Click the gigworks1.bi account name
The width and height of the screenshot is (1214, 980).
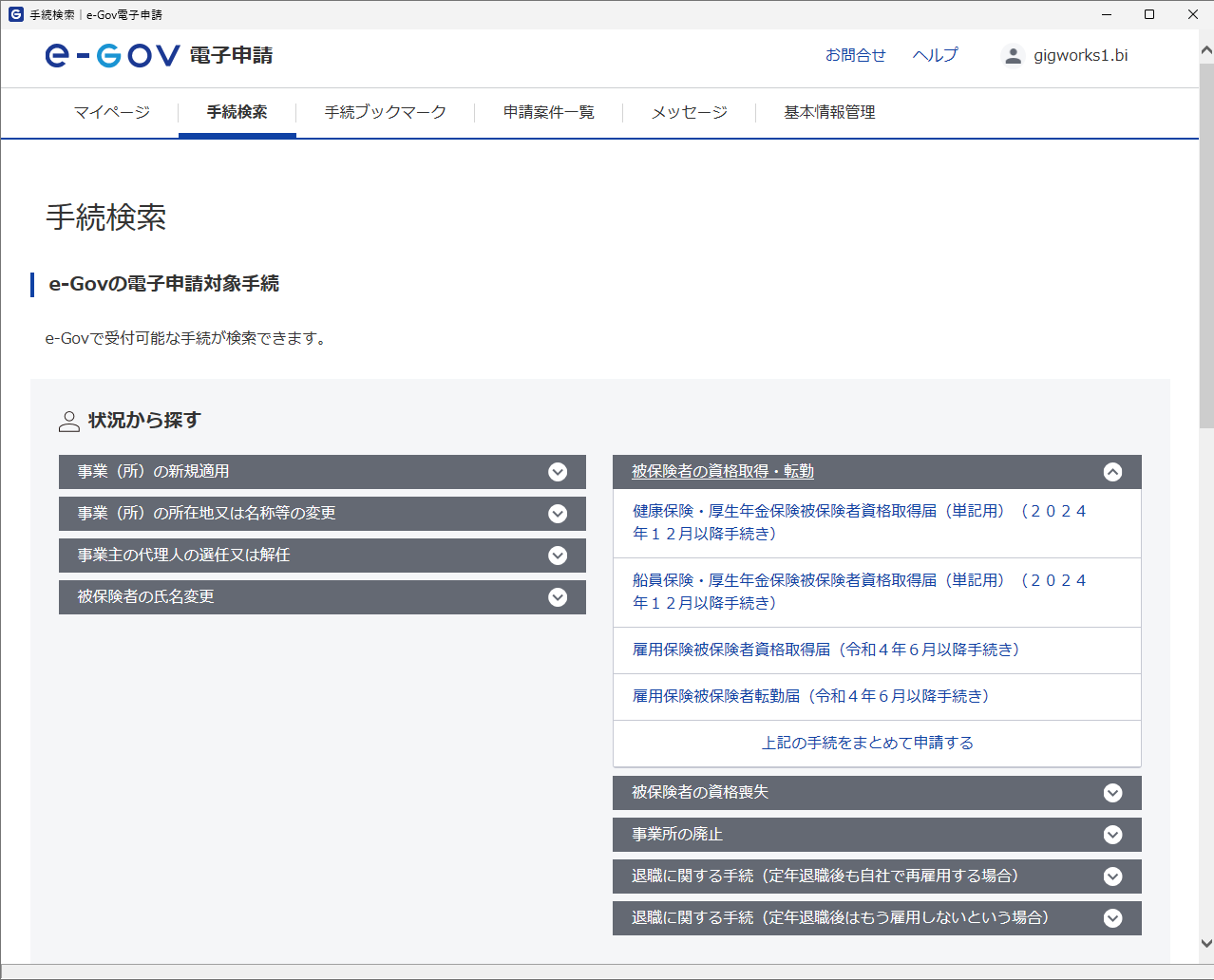[1081, 55]
